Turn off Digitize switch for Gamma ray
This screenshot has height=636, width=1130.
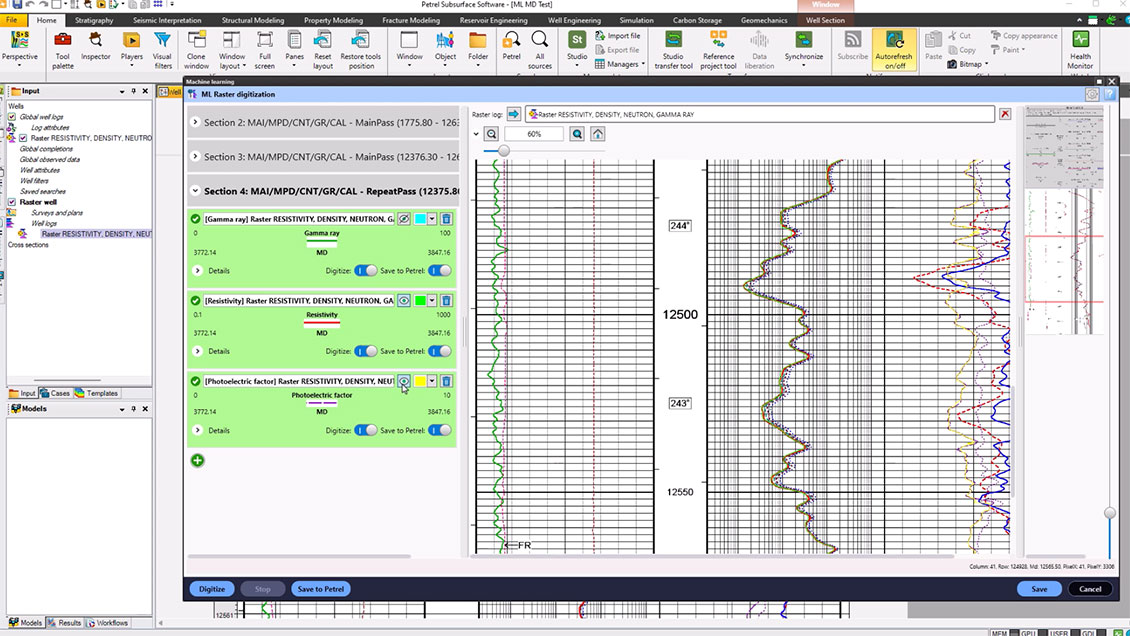(x=366, y=270)
